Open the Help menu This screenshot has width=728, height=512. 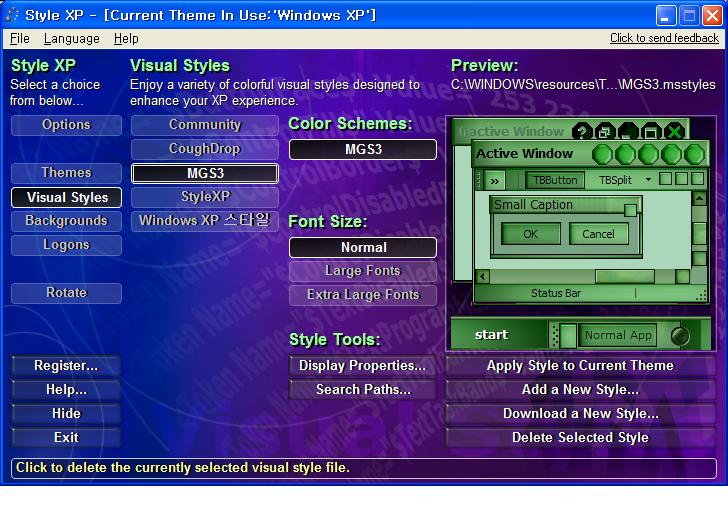[x=126, y=38]
